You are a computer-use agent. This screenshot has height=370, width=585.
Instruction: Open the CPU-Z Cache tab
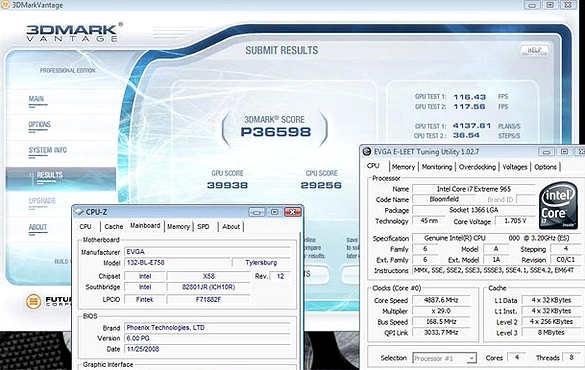tap(113, 226)
